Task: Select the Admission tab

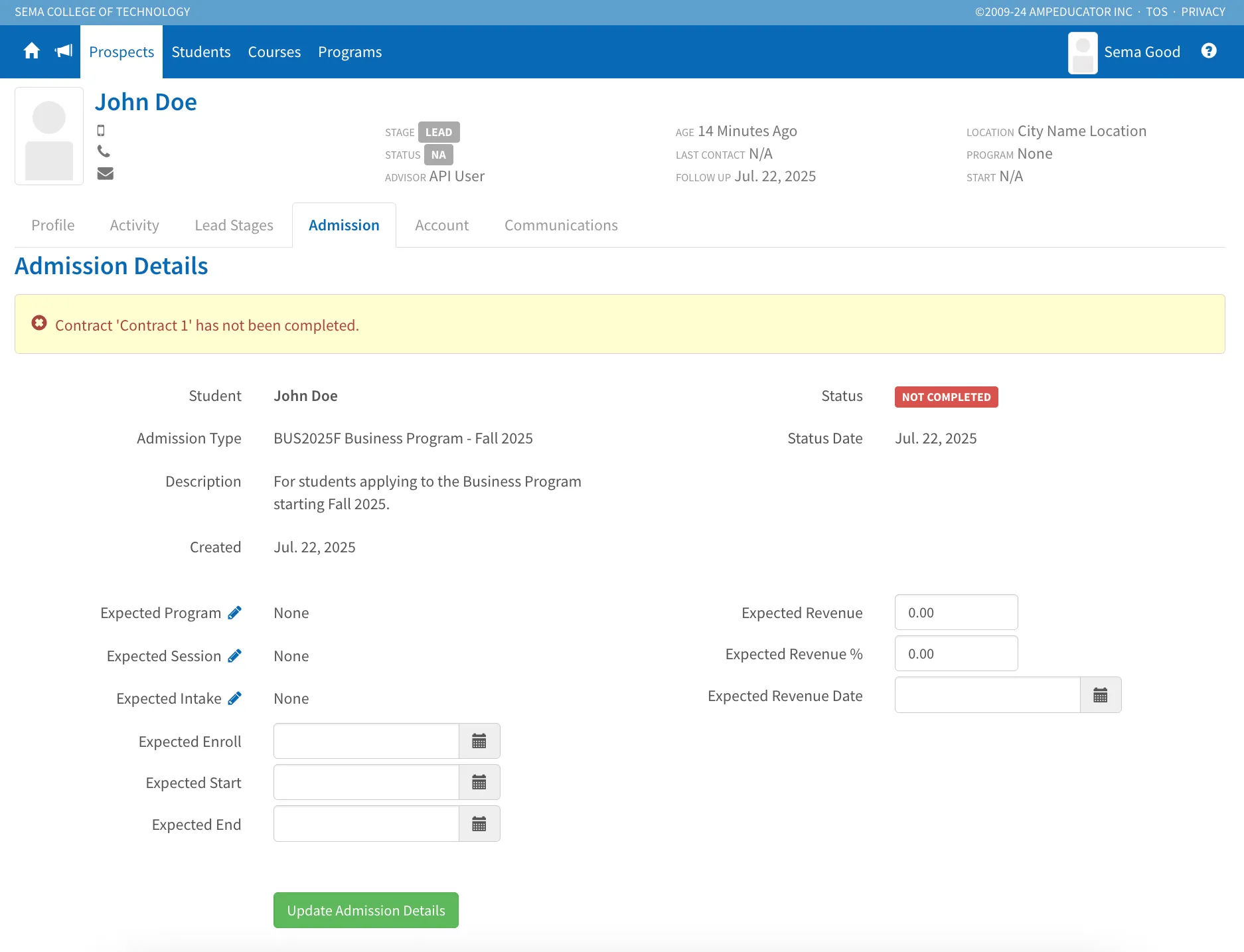Action: point(344,225)
